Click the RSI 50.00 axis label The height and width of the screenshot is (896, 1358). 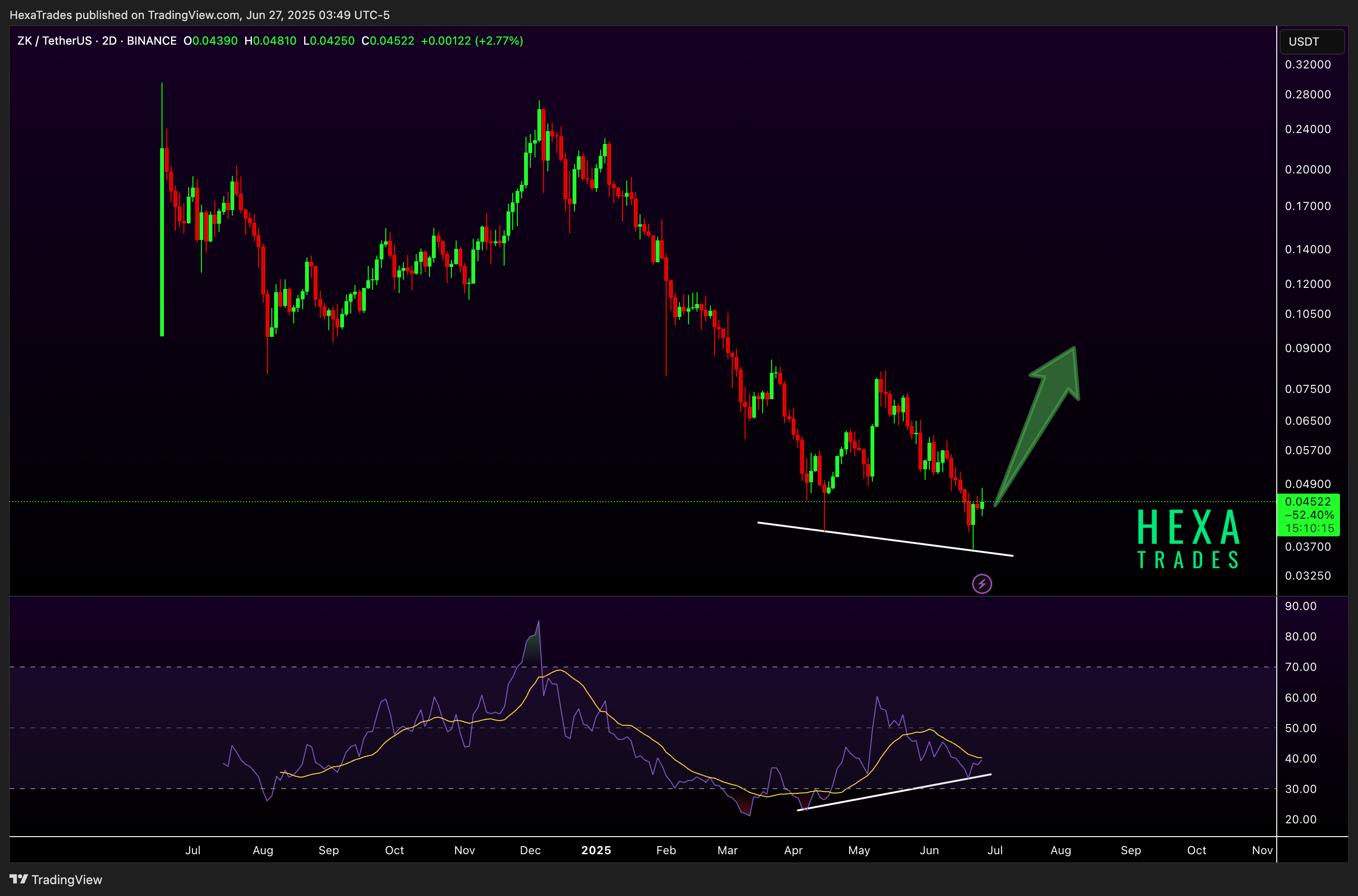(1301, 728)
